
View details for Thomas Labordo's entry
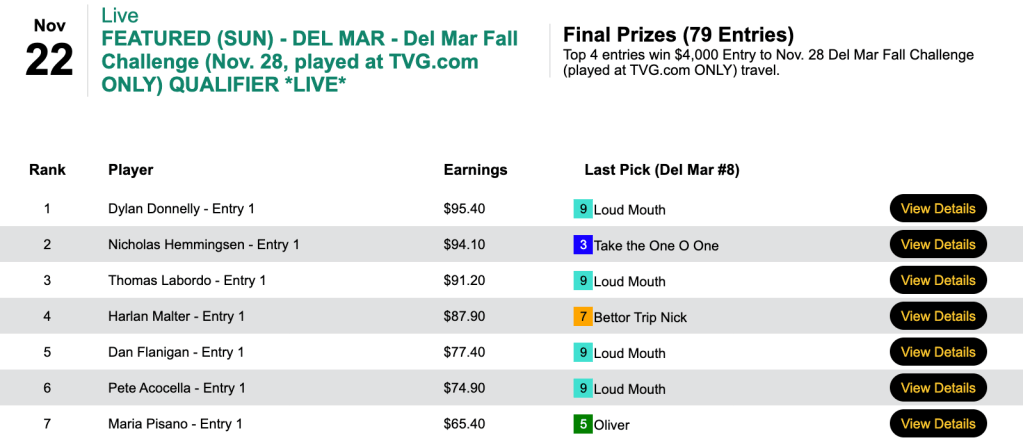point(937,281)
